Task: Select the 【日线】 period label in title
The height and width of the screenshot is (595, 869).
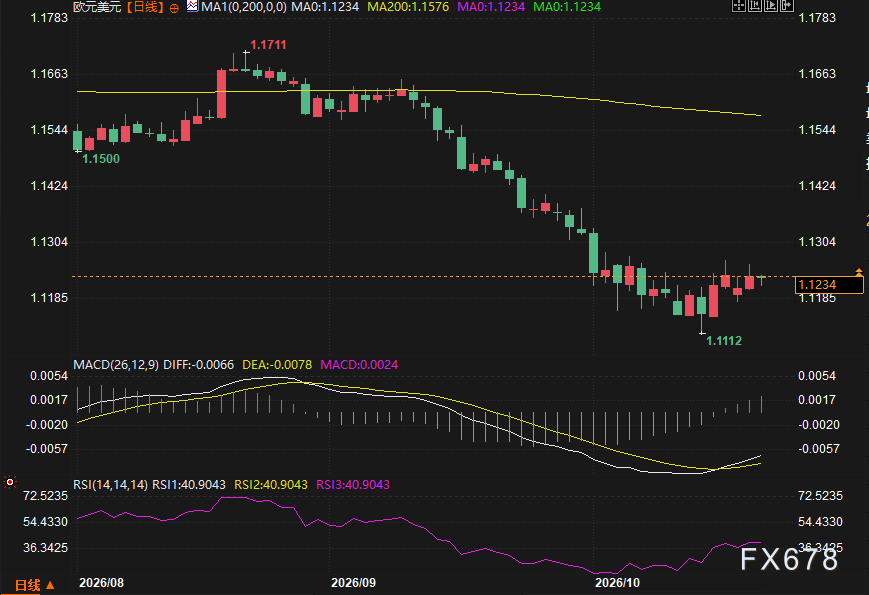Action: 144,7
